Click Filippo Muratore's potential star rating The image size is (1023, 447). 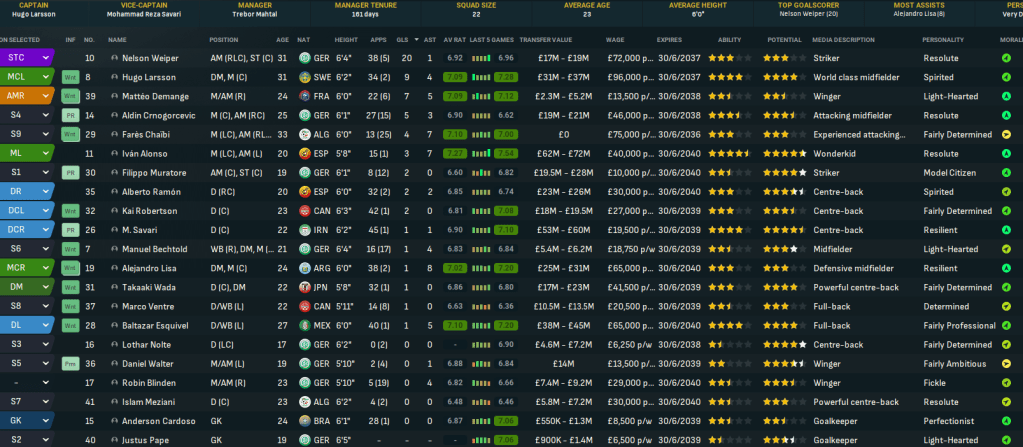783,173
